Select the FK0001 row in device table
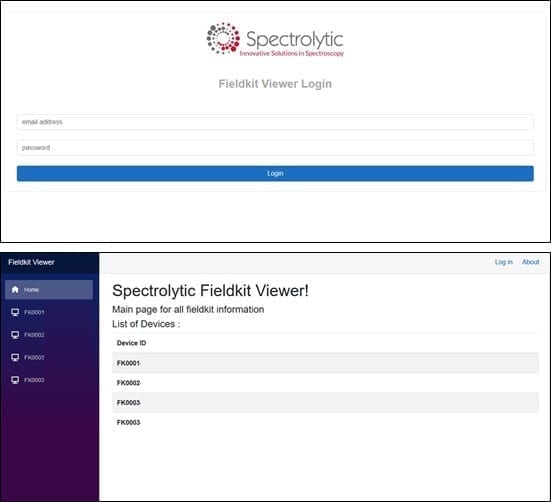Viewport: 551px width, 502px height. click(325, 363)
